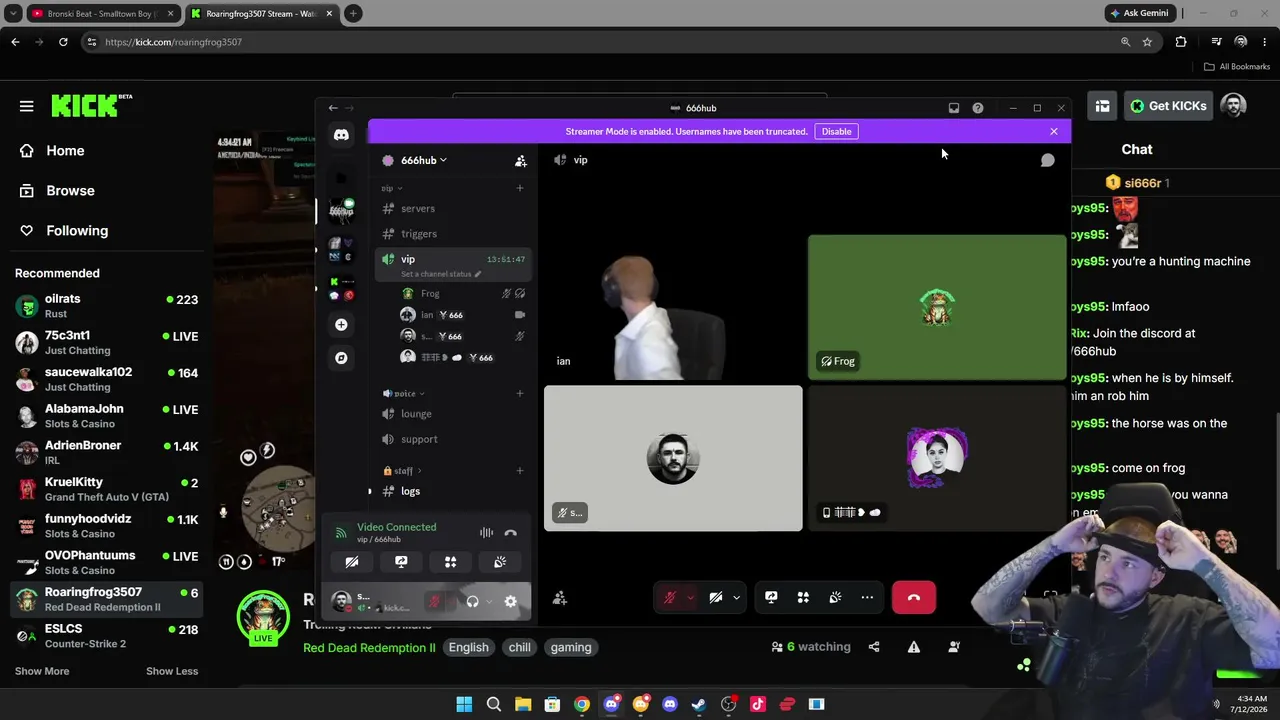Share screen in the call control bar
The width and height of the screenshot is (1280, 720).
pyautogui.click(x=771, y=597)
